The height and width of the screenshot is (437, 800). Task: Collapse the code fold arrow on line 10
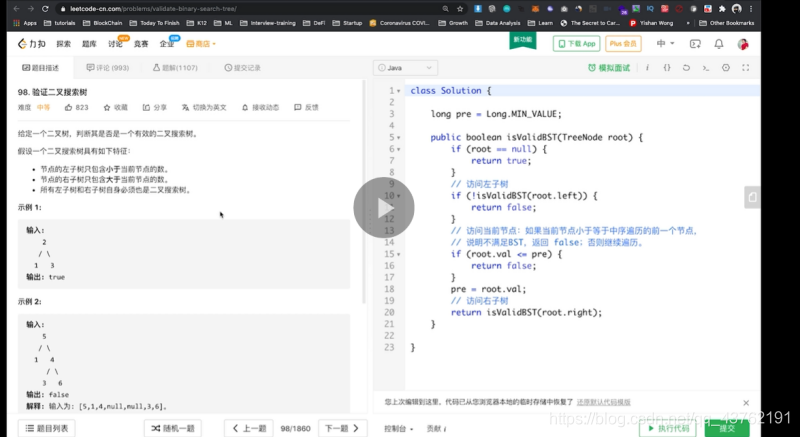[x=398, y=196]
